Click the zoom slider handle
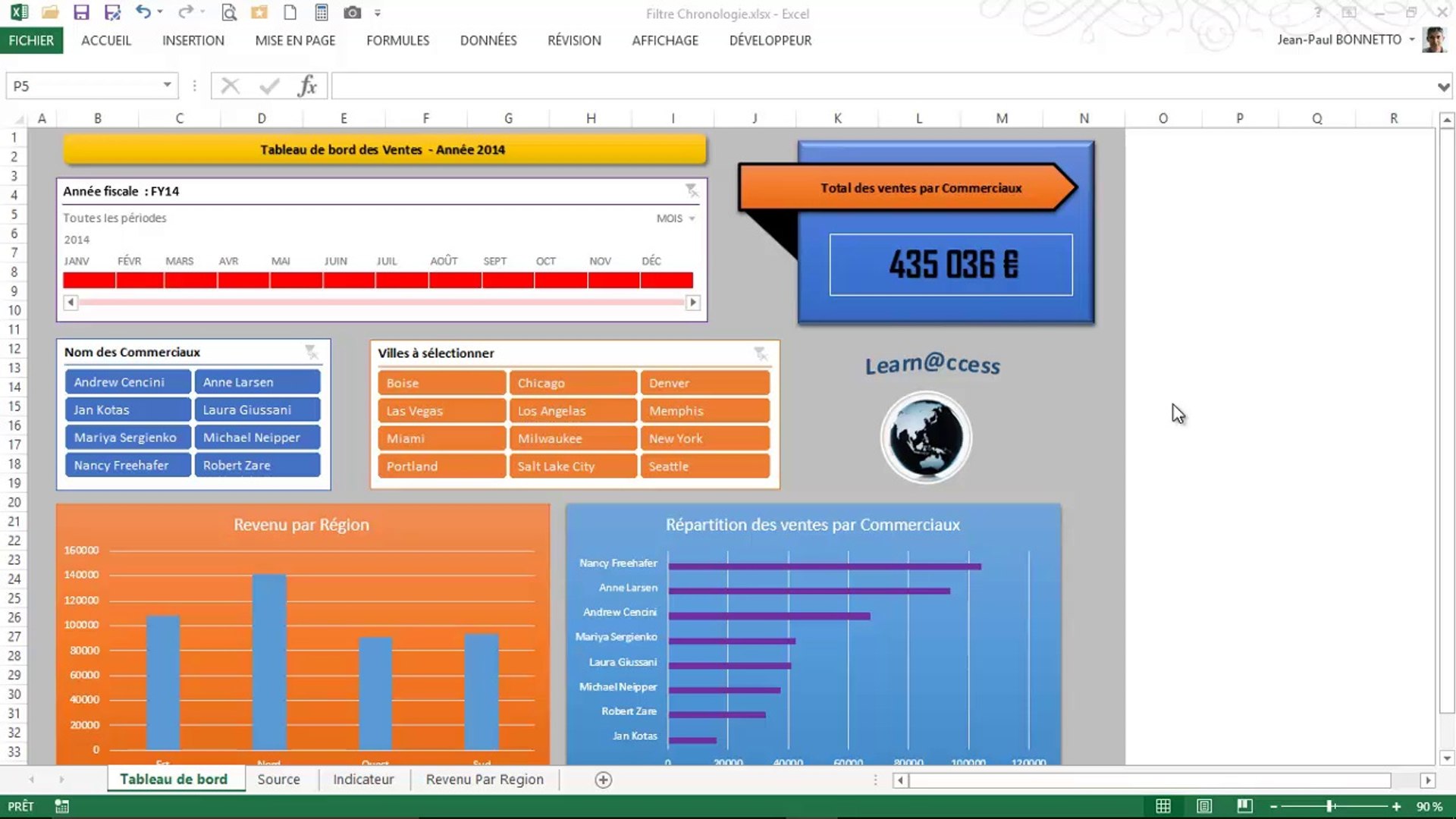Image resolution: width=1456 pixels, height=819 pixels. click(1329, 806)
